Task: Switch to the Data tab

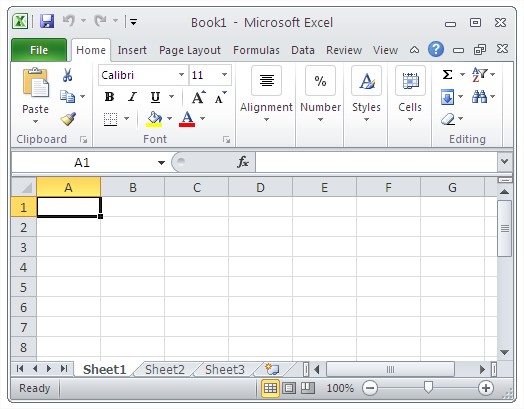Action: click(303, 50)
